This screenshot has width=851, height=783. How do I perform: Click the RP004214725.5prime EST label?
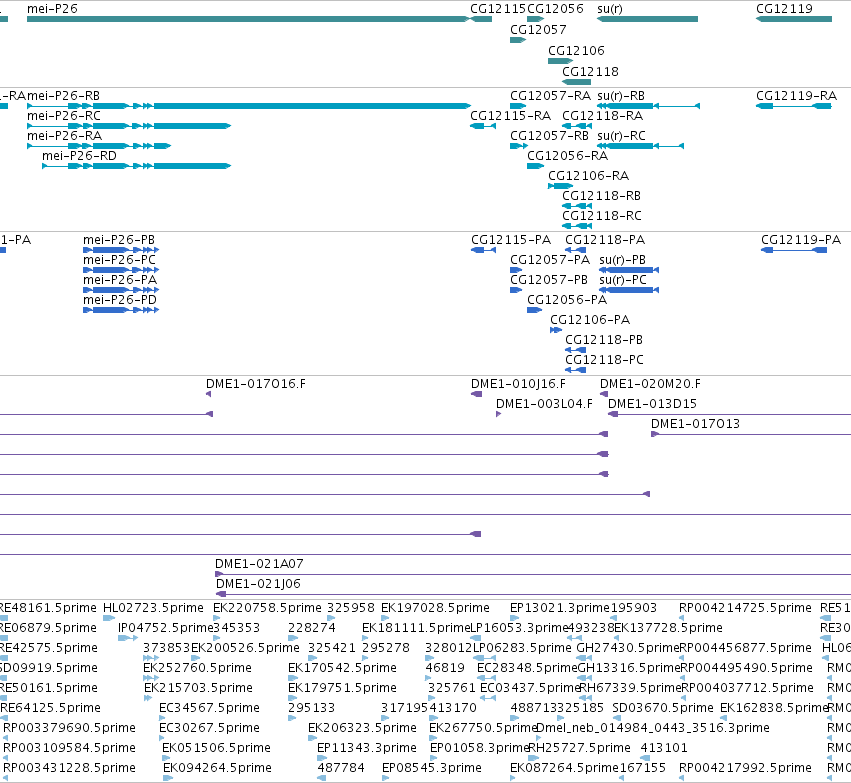pyautogui.click(x=746, y=608)
